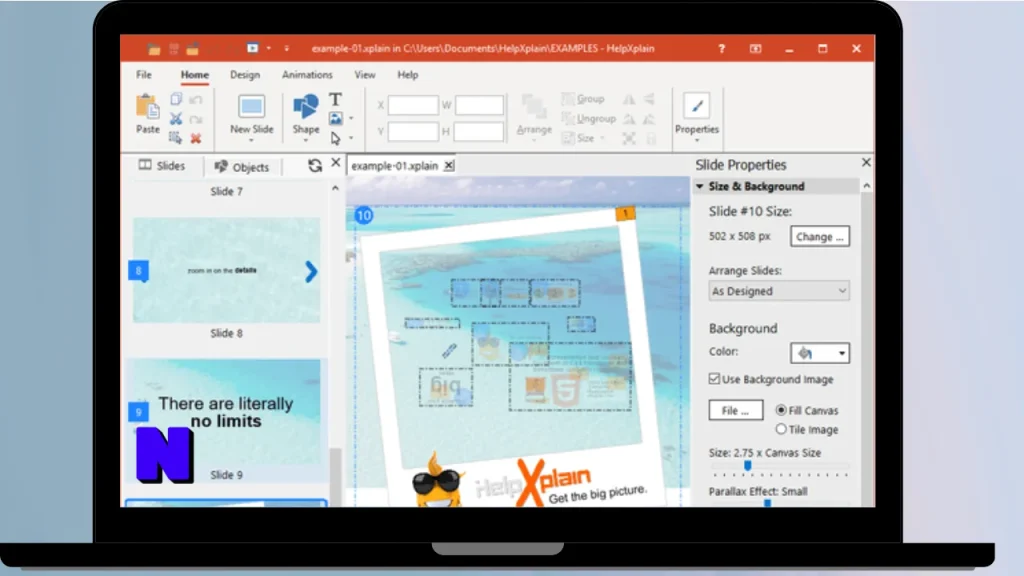
Task: Switch to the Design tab
Action: (x=245, y=74)
